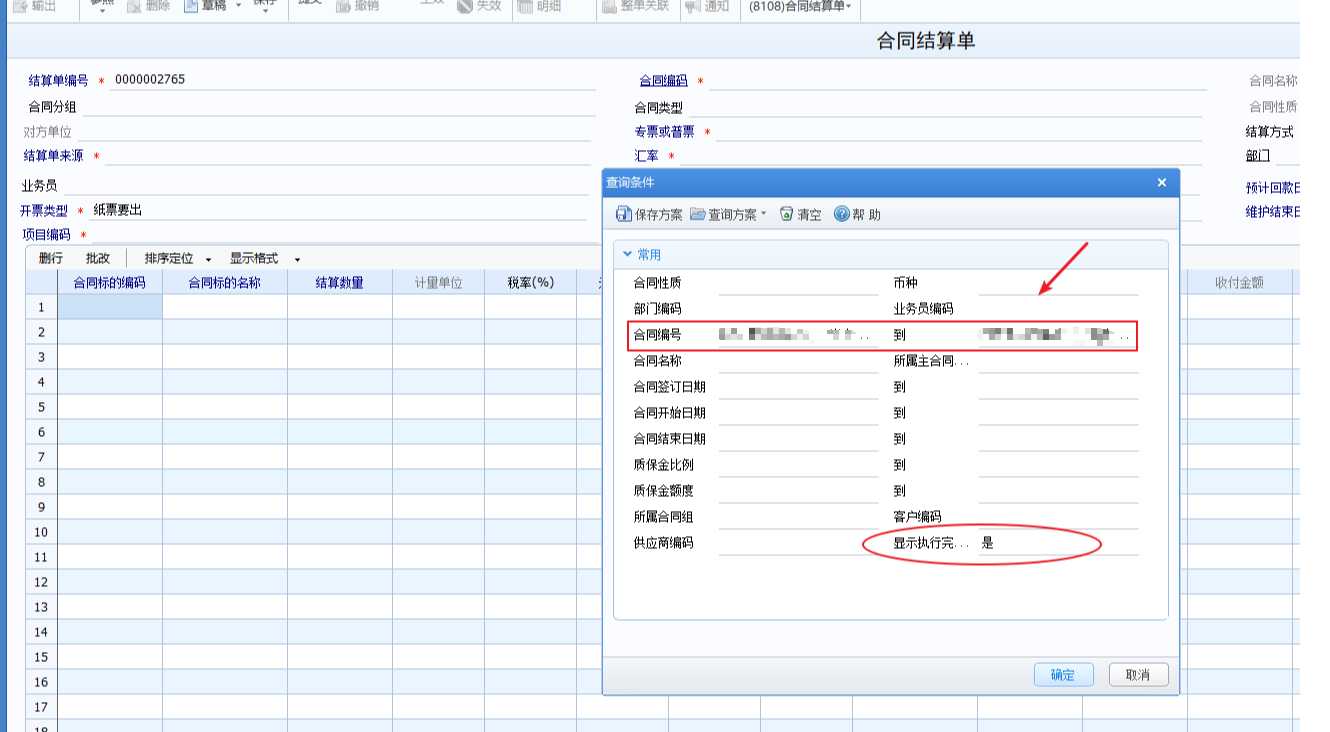
Task: Collapse the 常用 section
Action: [627, 255]
